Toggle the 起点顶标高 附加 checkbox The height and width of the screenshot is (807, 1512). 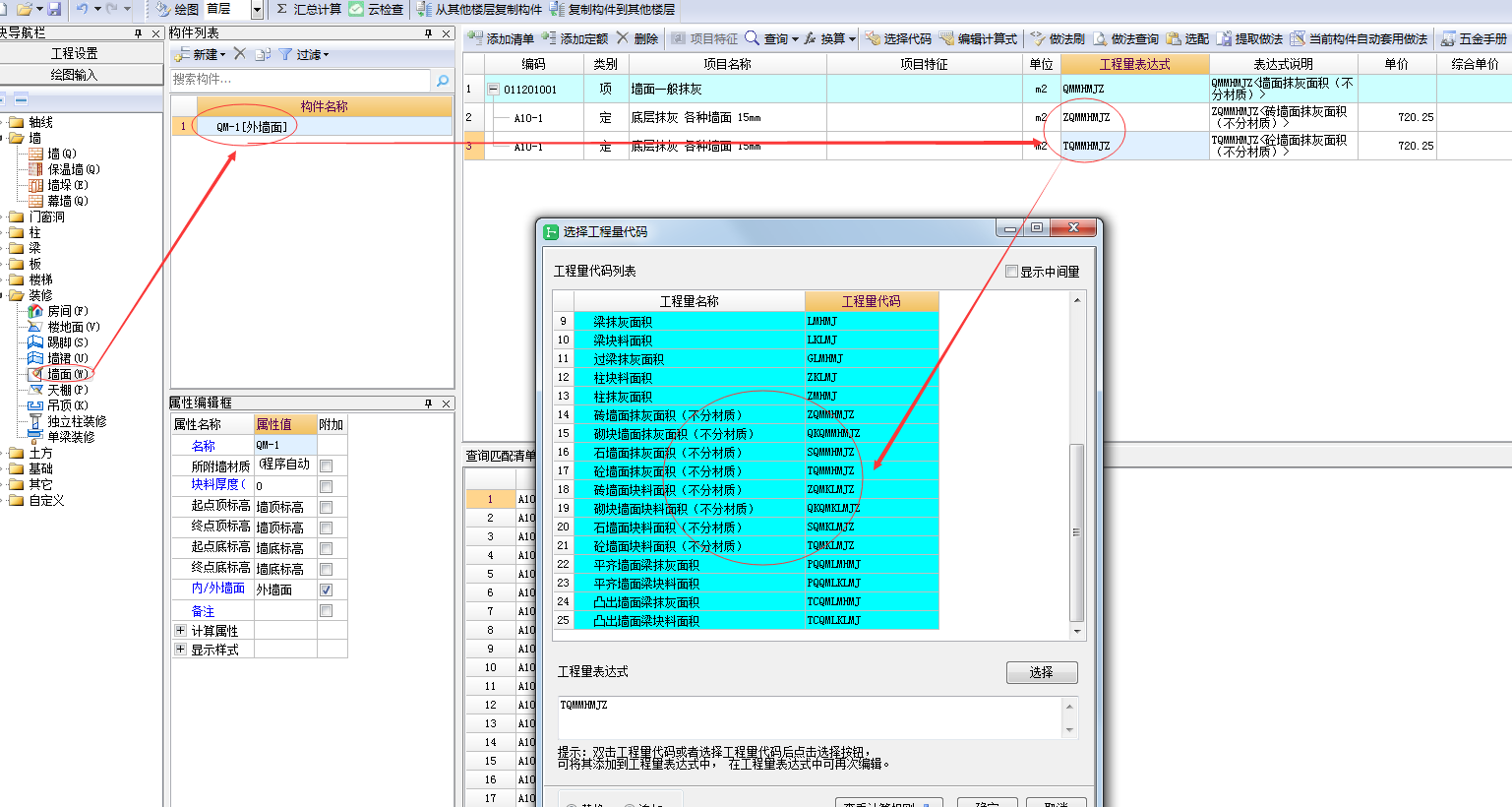click(327, 508)
